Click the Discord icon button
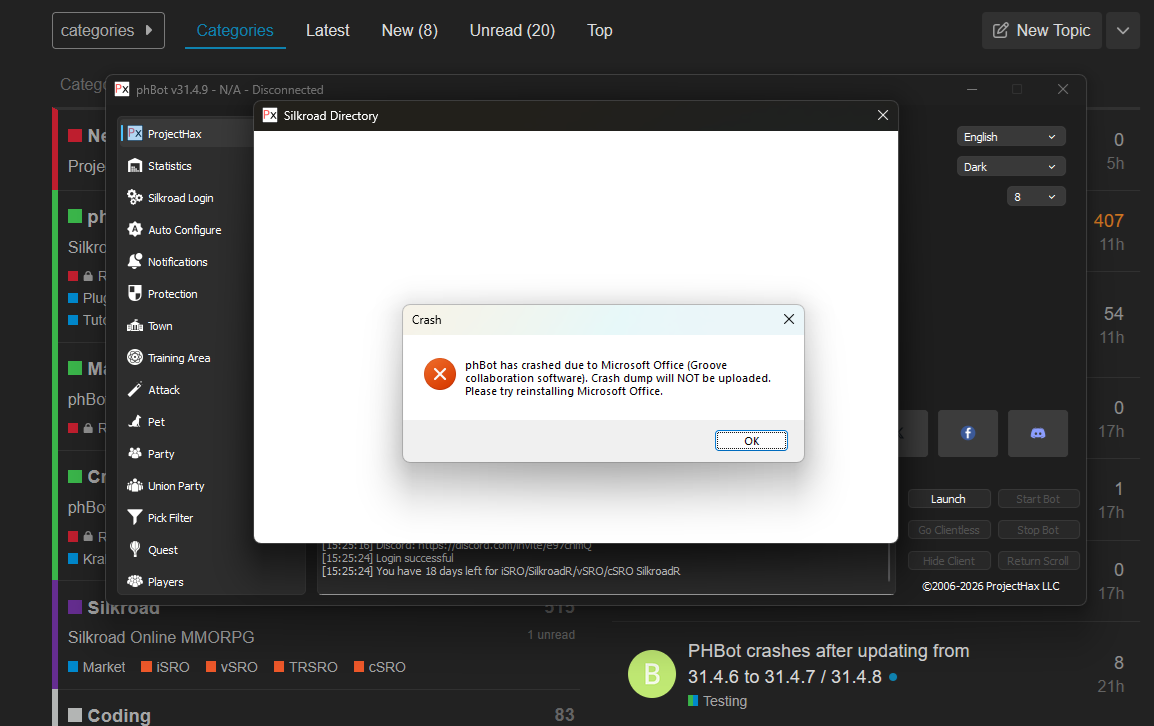This screenshot has height=726, width=1154. click(x=1037, y=433)
